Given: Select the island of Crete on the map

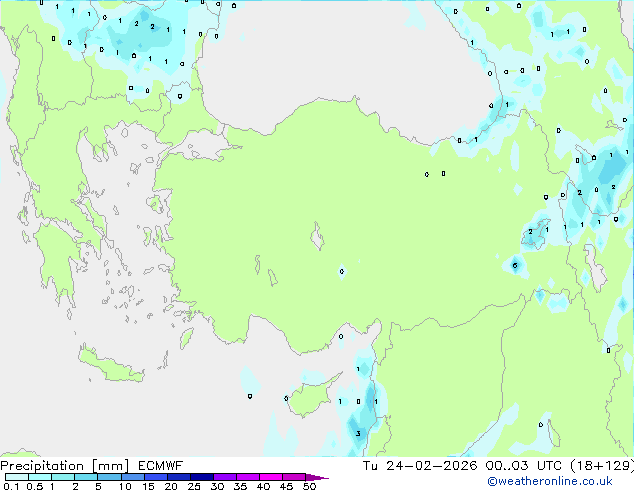Looking at the screenshot, I should tap(110, 366).
